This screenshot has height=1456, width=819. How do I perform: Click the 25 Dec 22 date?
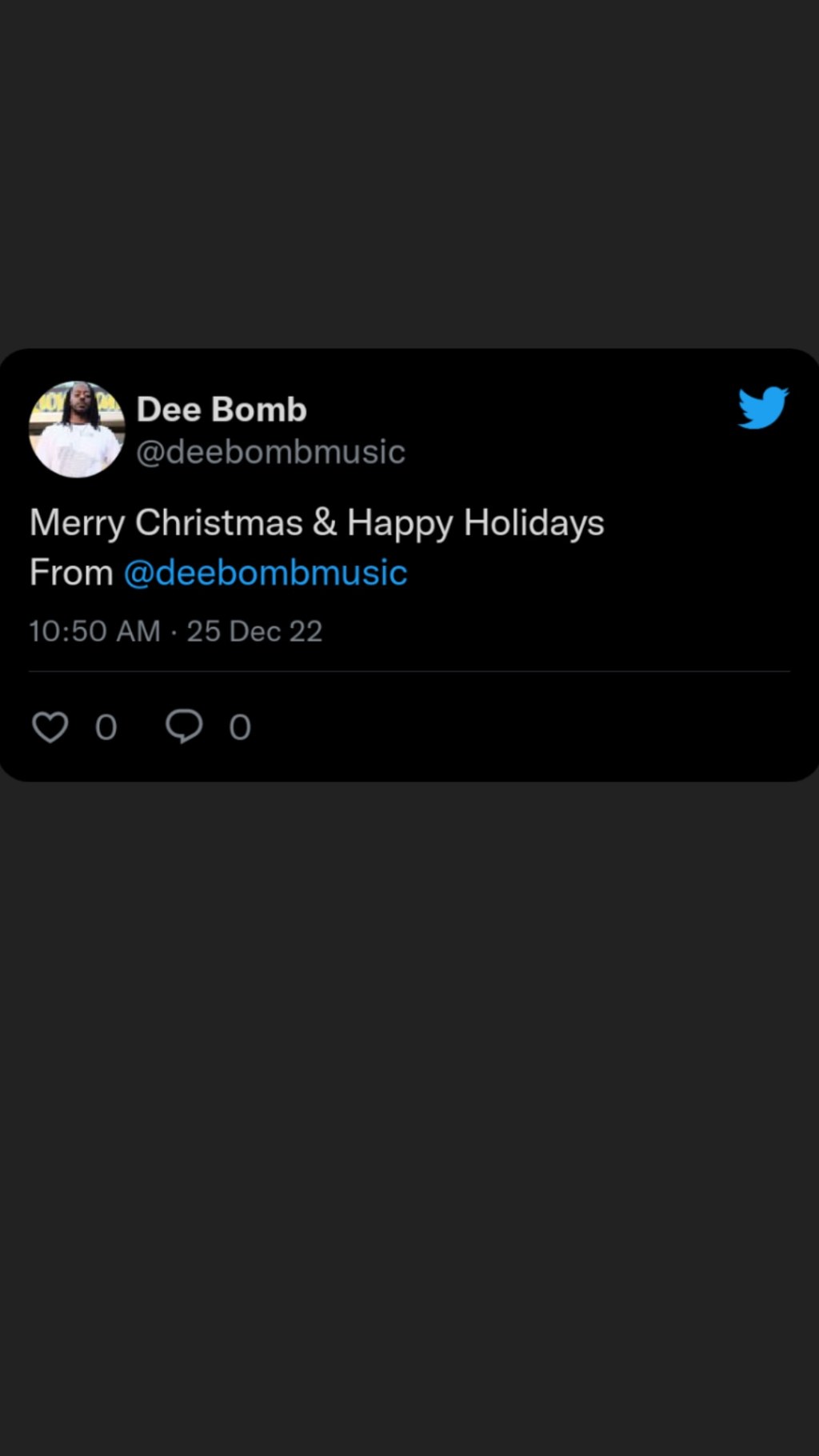tap(254, 631)
